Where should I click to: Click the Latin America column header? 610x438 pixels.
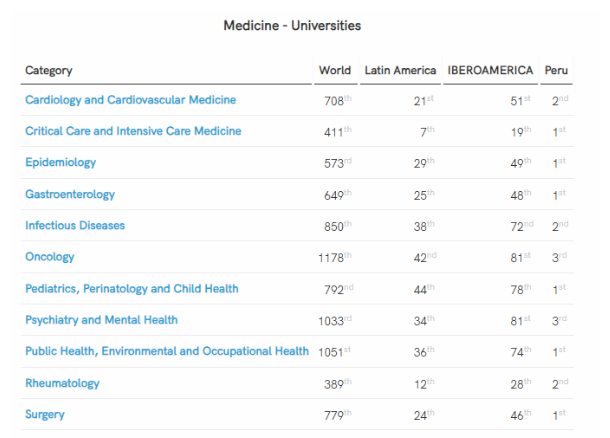(400, 70)
